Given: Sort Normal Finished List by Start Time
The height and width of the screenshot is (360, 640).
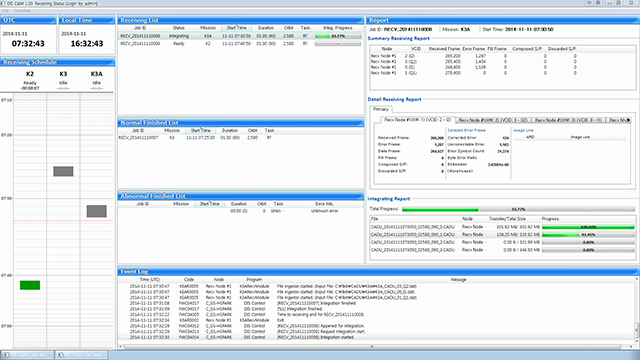Looking at the screenshot, I should 201,131.
